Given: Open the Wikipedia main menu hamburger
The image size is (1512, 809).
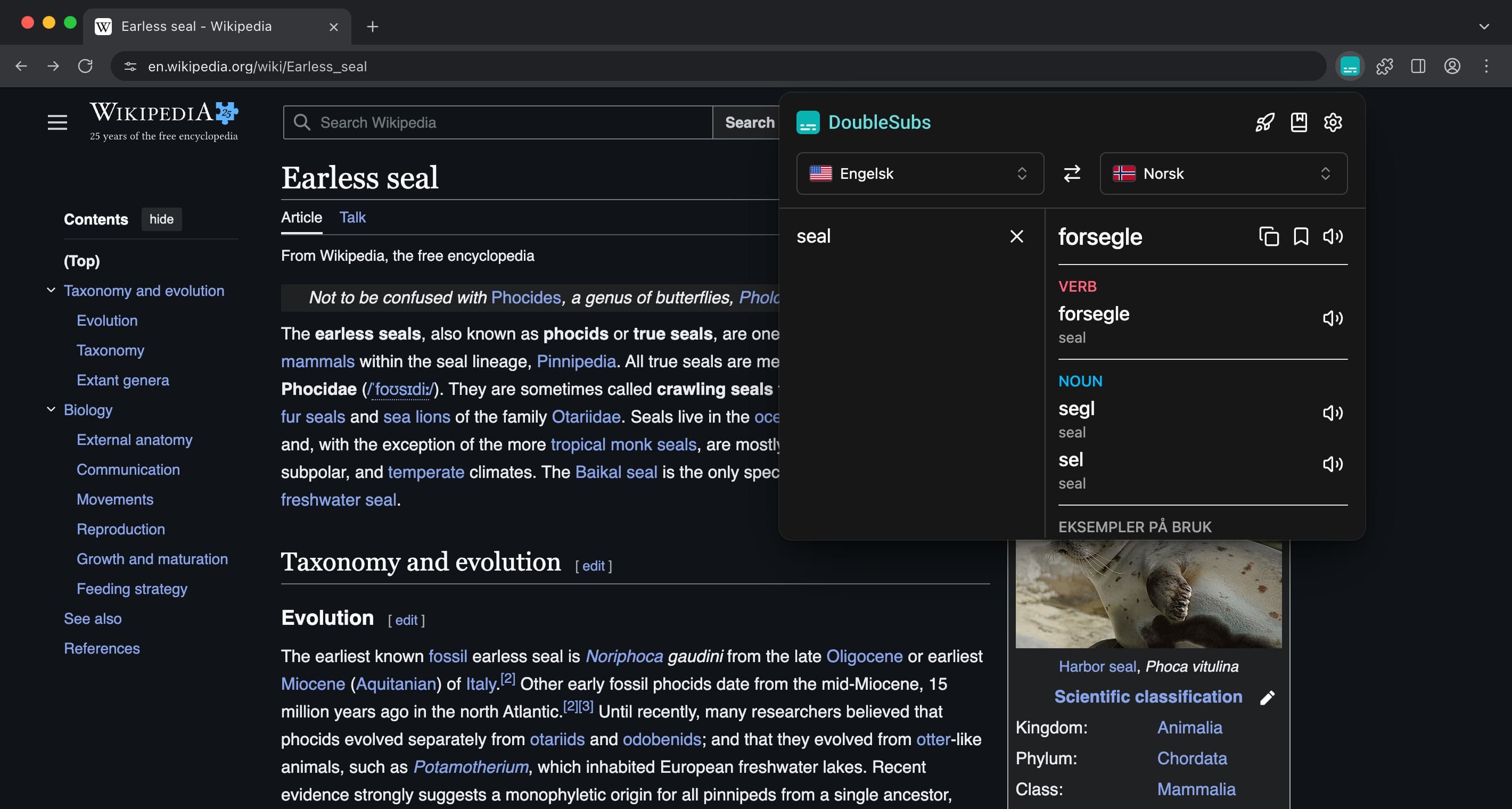Looking at the screenshot, I should click(57, 122).
